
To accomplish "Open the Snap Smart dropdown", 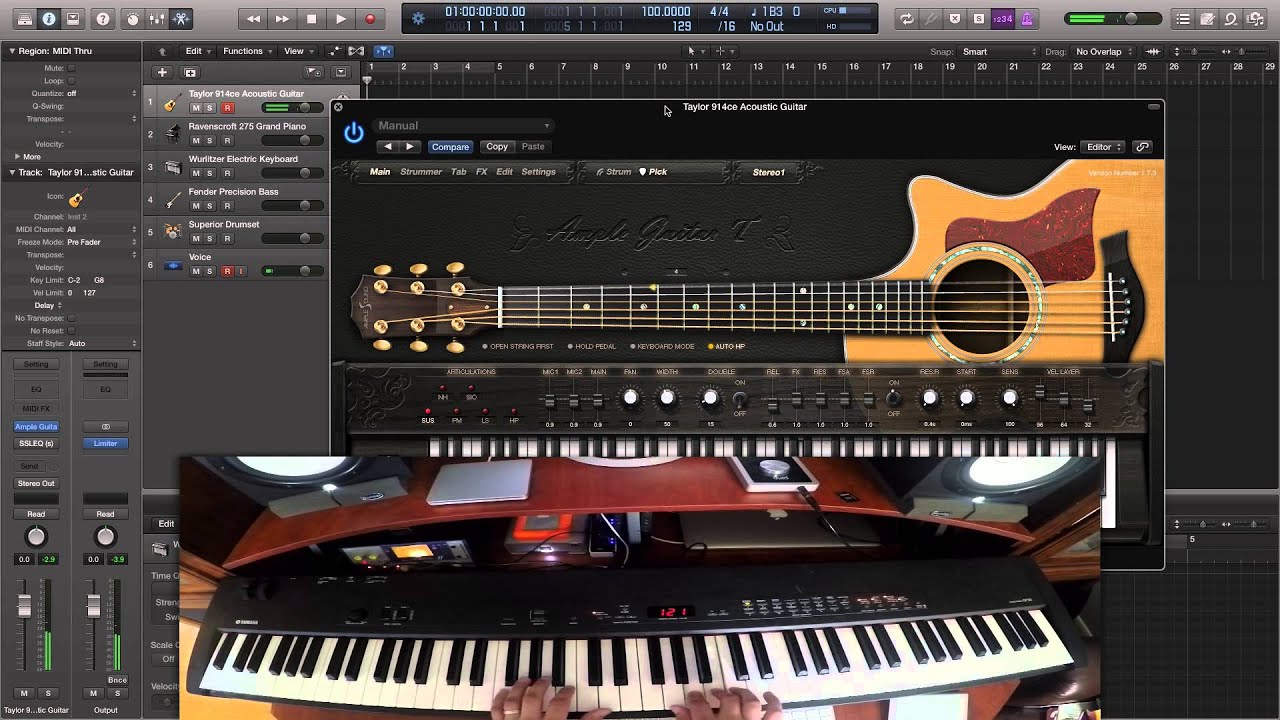I will pyautogui.click(x=999, y=52).
